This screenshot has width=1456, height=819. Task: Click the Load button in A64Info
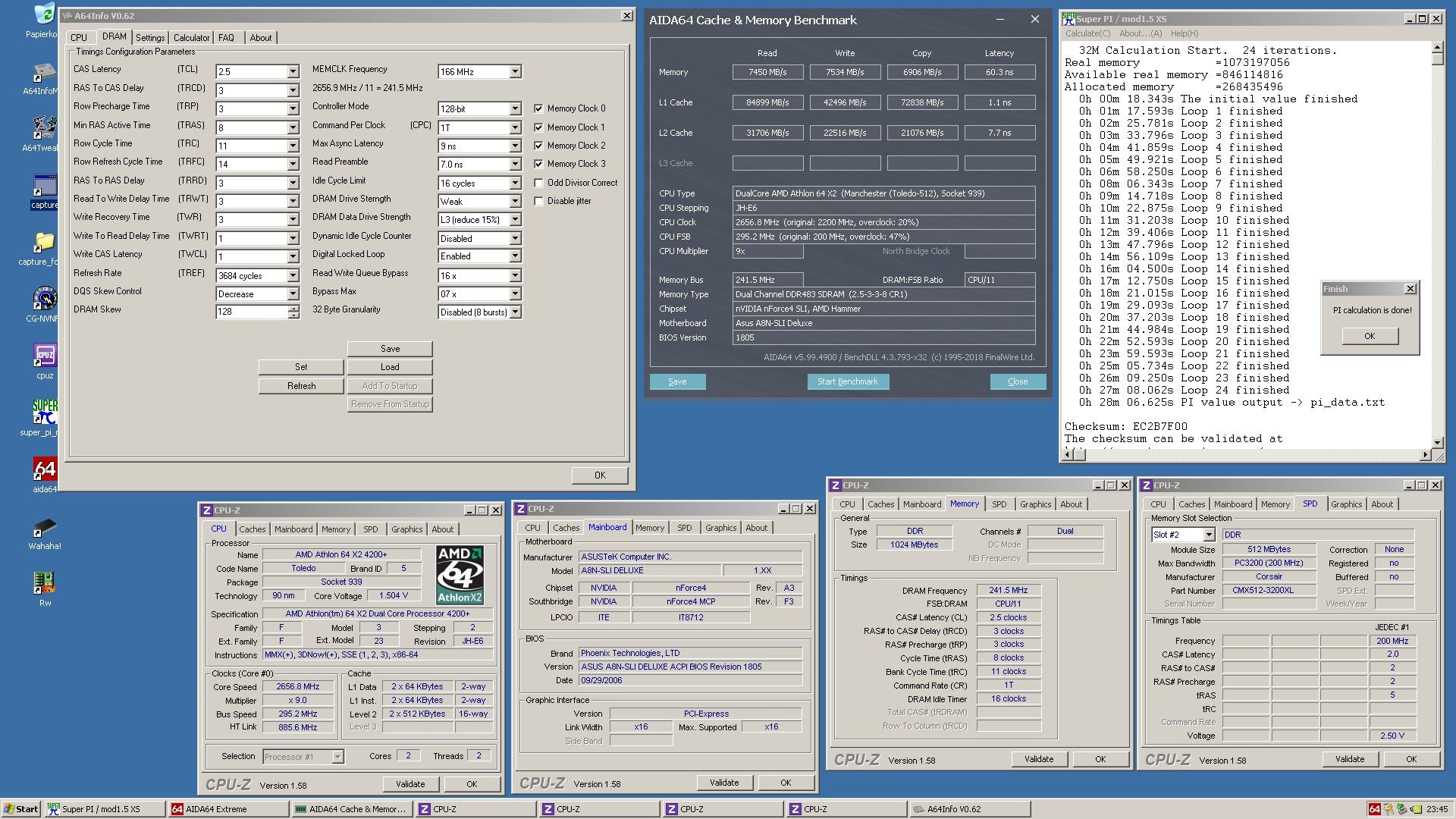(x=390, y=367)
